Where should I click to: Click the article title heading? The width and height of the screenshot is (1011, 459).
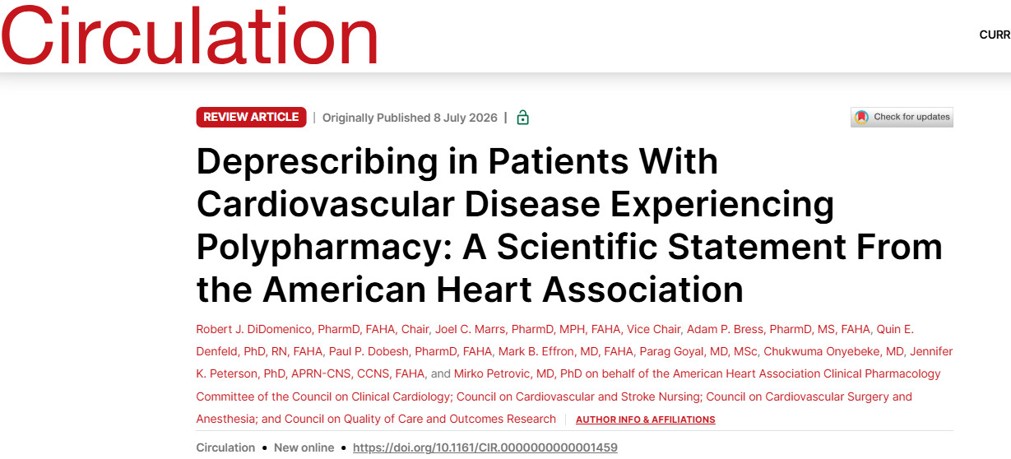click(569, 226)
